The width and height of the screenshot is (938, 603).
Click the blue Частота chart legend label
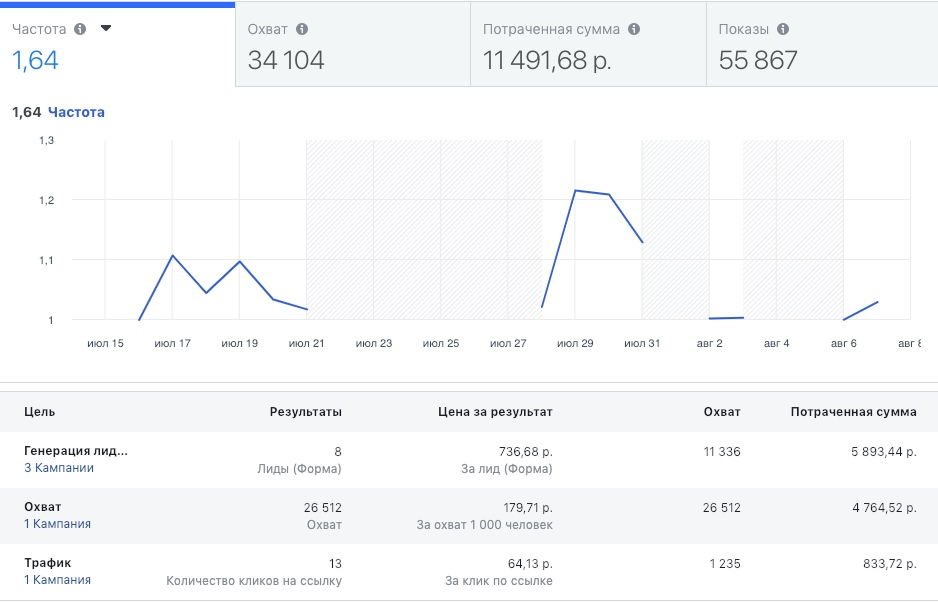click(76, 112)
